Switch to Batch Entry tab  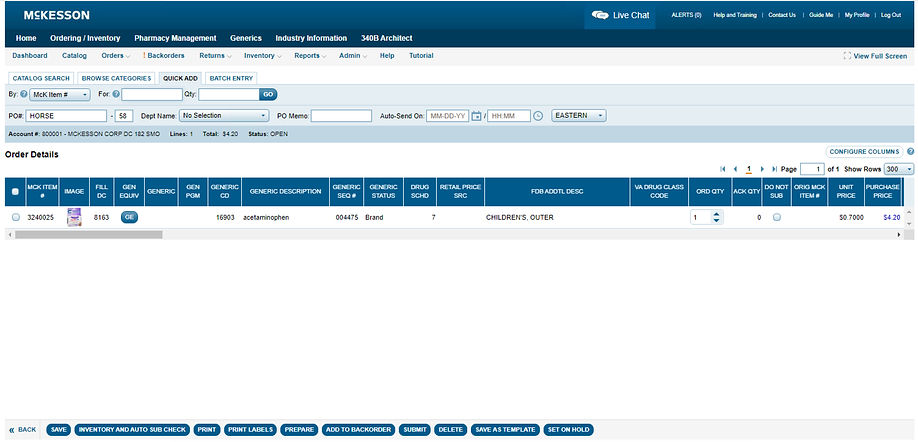click(x=231, y=78)
